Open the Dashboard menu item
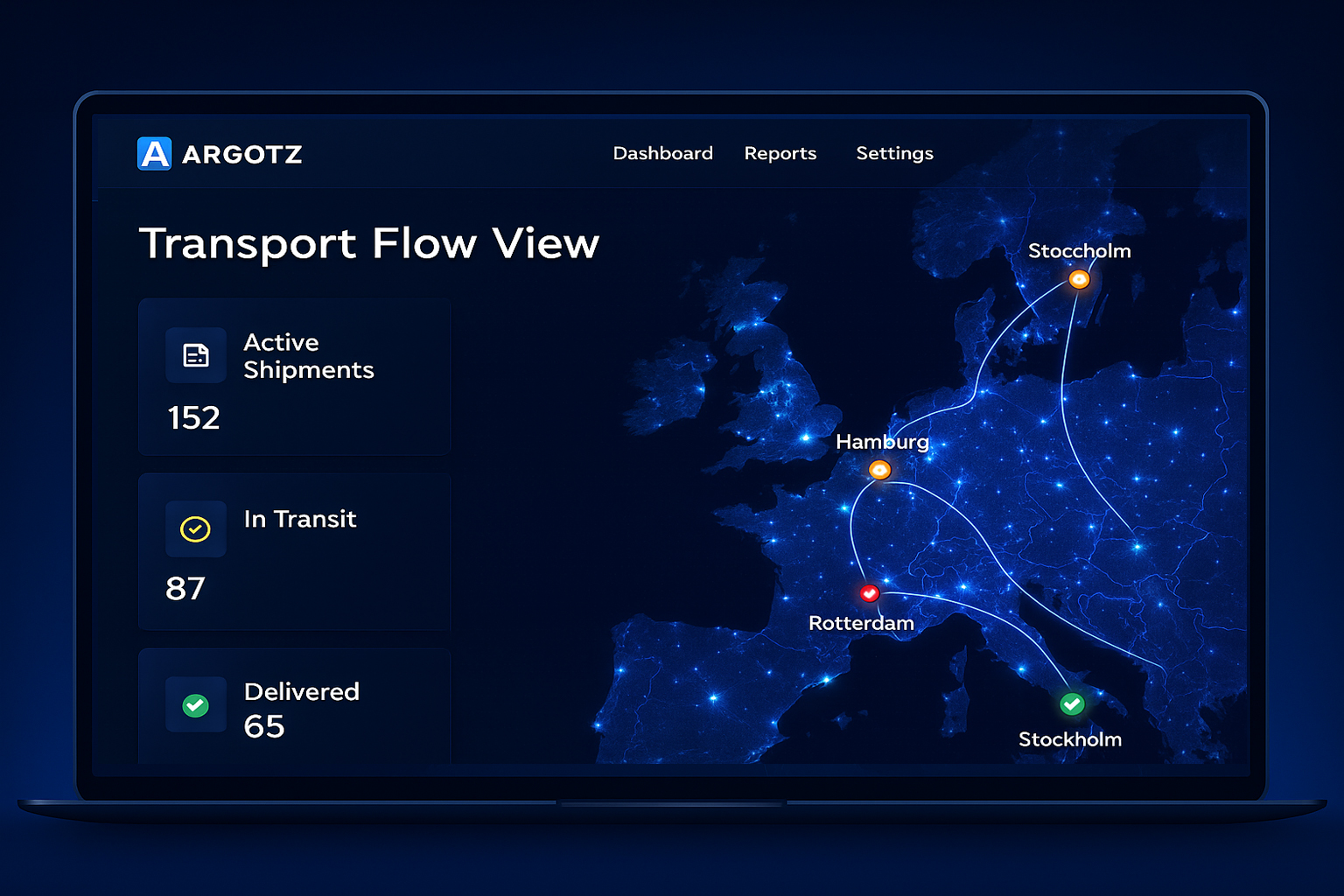 tap(662, 153)
